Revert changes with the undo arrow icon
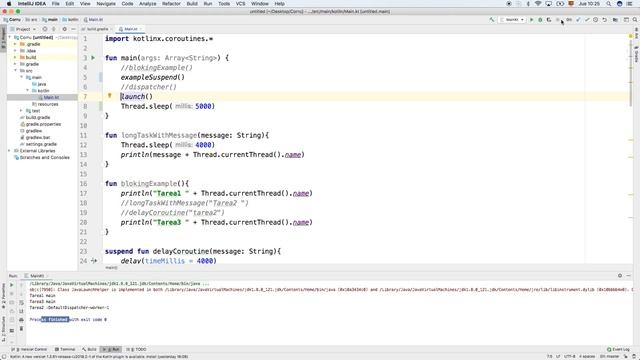Image resolution: width=640 pixels, height=360 pixels. coord(604,20)
